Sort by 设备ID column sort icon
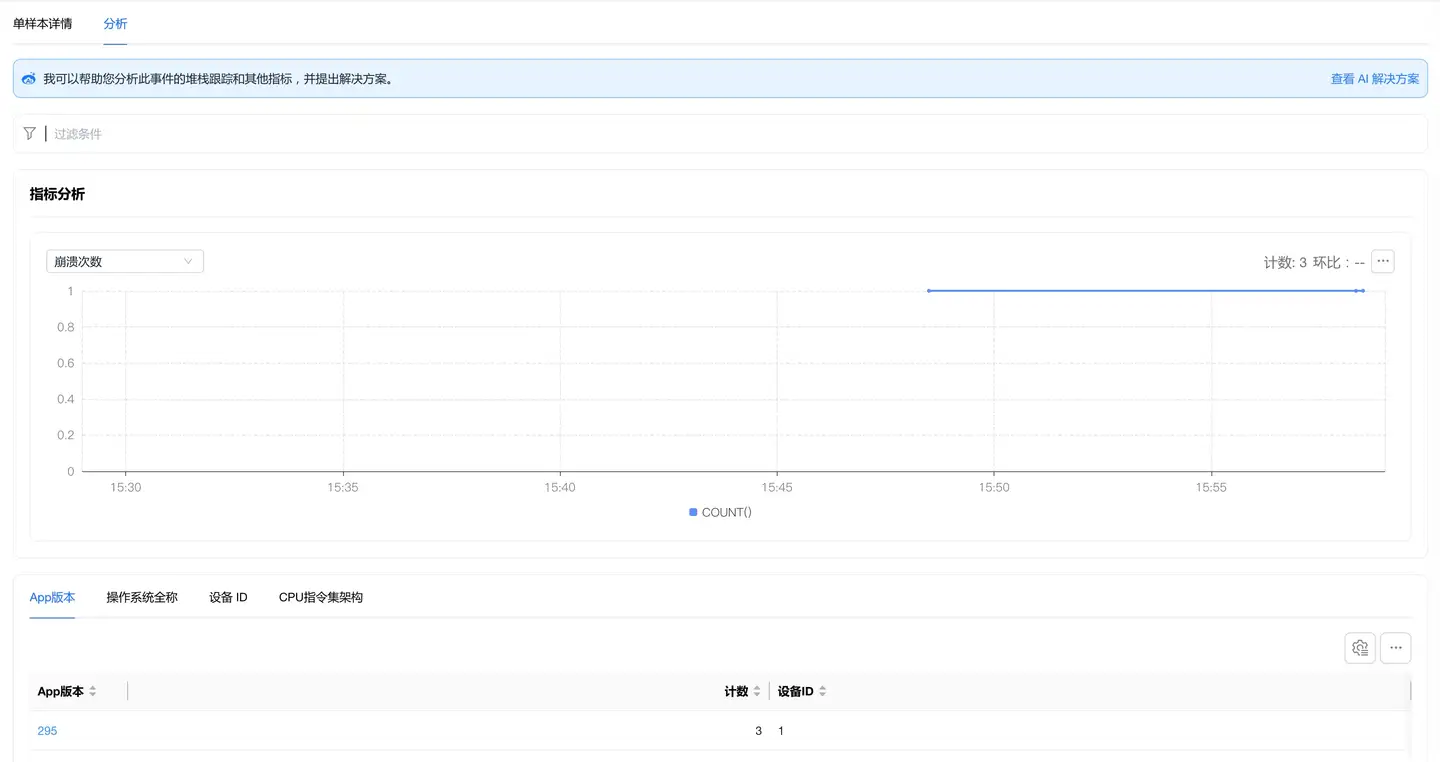Image resolution: width=1440 pixels, height=762 pixels. [822, 691]
